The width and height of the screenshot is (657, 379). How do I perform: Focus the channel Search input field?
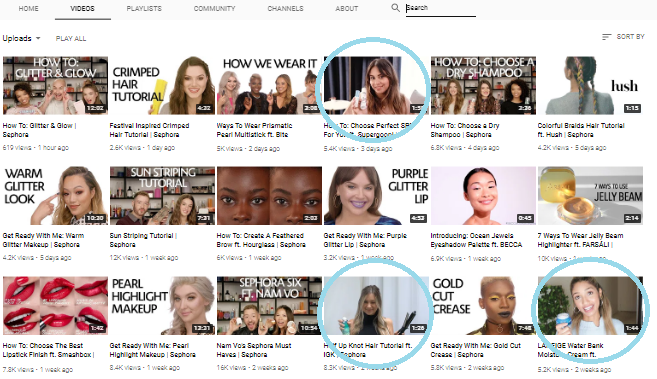click(x=440, y=8)
